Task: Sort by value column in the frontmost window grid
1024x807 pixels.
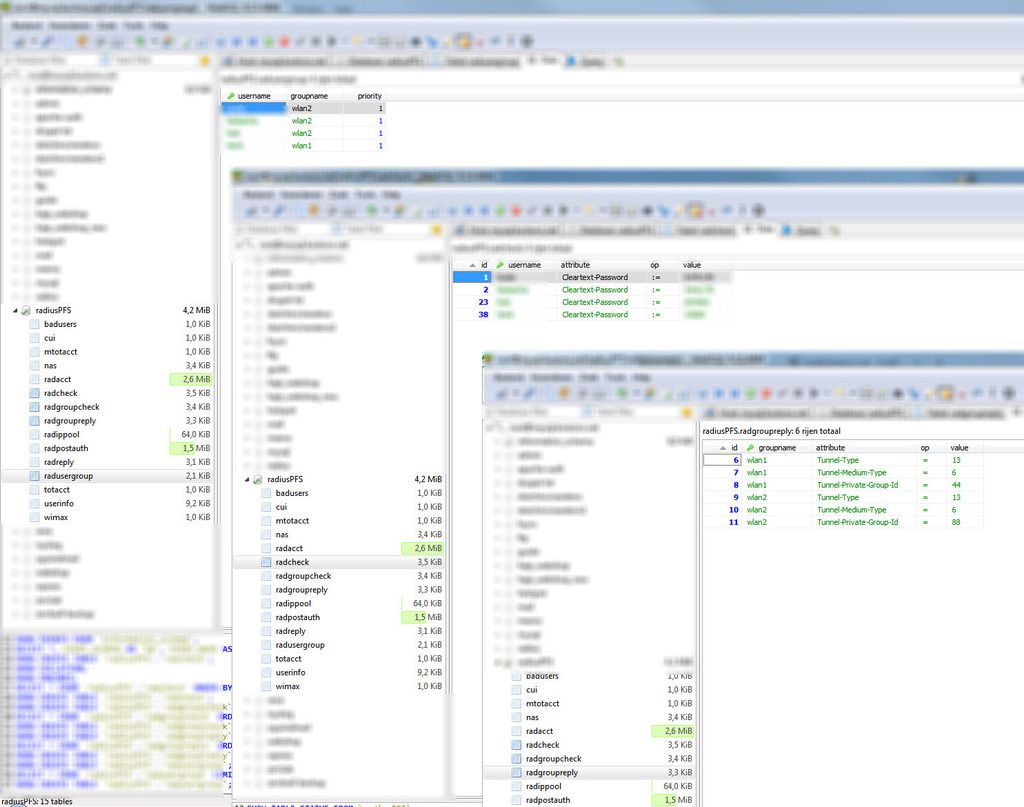Action: tap(964, 448)
